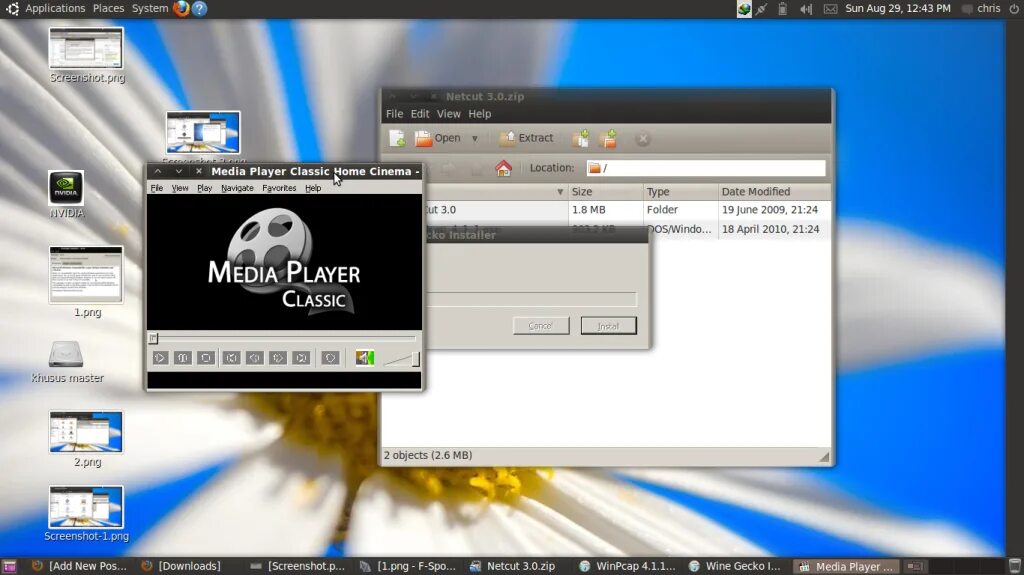Open View menu in Media Player Classic
This screenshot has height=575, width=1024.
point(180,188)
